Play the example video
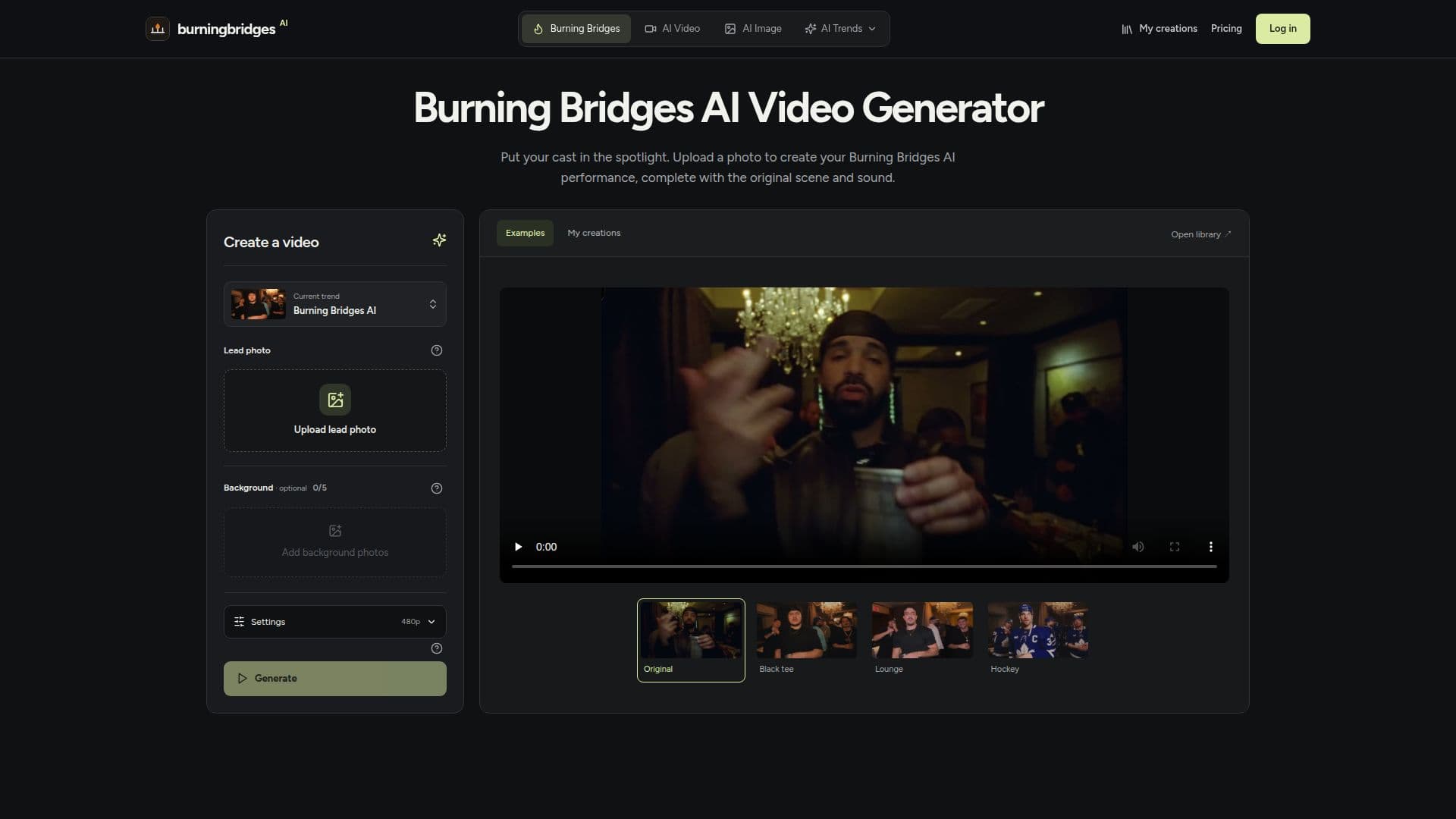The width and height of the screenshot is (1456, 819). (519, 547)
